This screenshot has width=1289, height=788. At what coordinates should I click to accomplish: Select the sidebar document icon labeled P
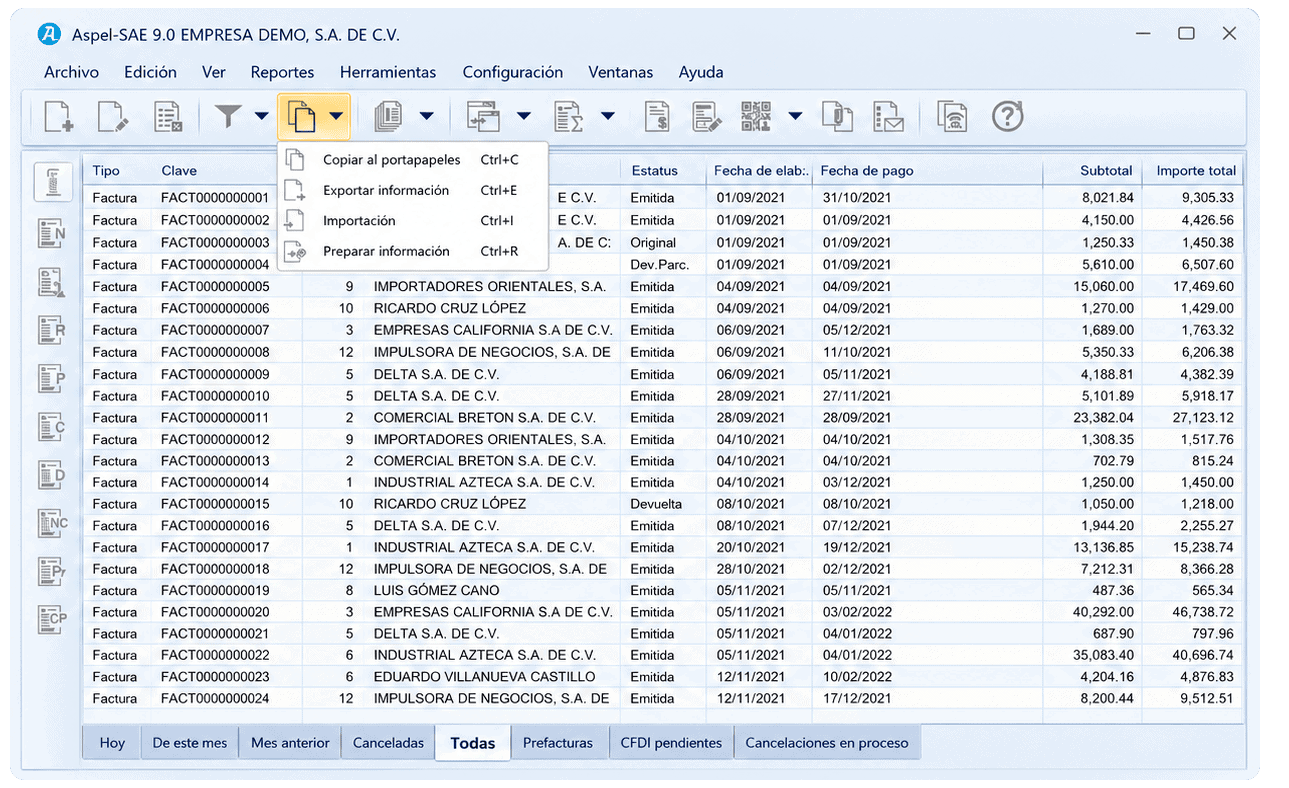(52, 378)
